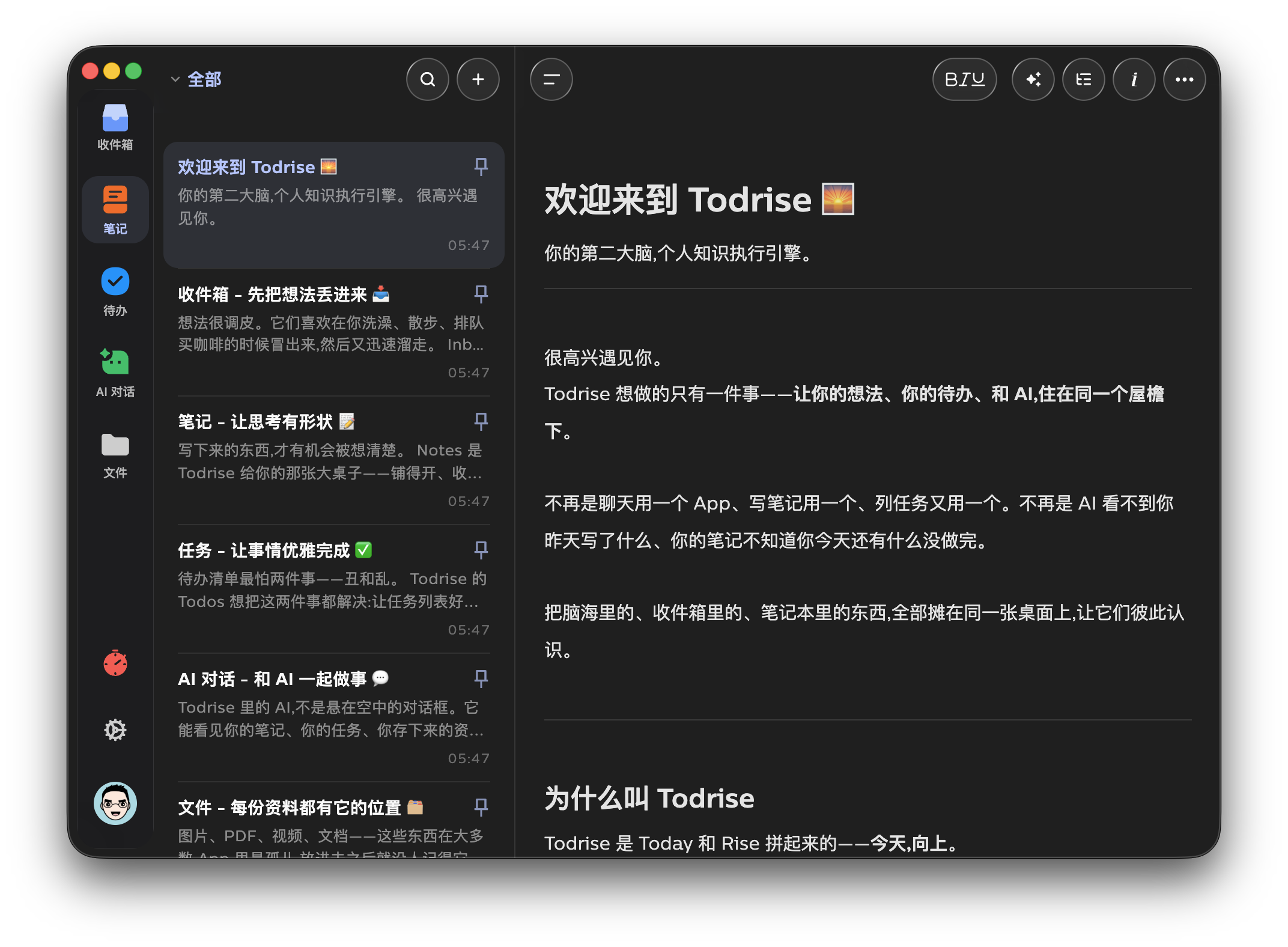Open the 文件 - 每份资料都有它的位置 note
Image resolution: width=1288 pixels, height=947 pixels.
click(333, 820)
